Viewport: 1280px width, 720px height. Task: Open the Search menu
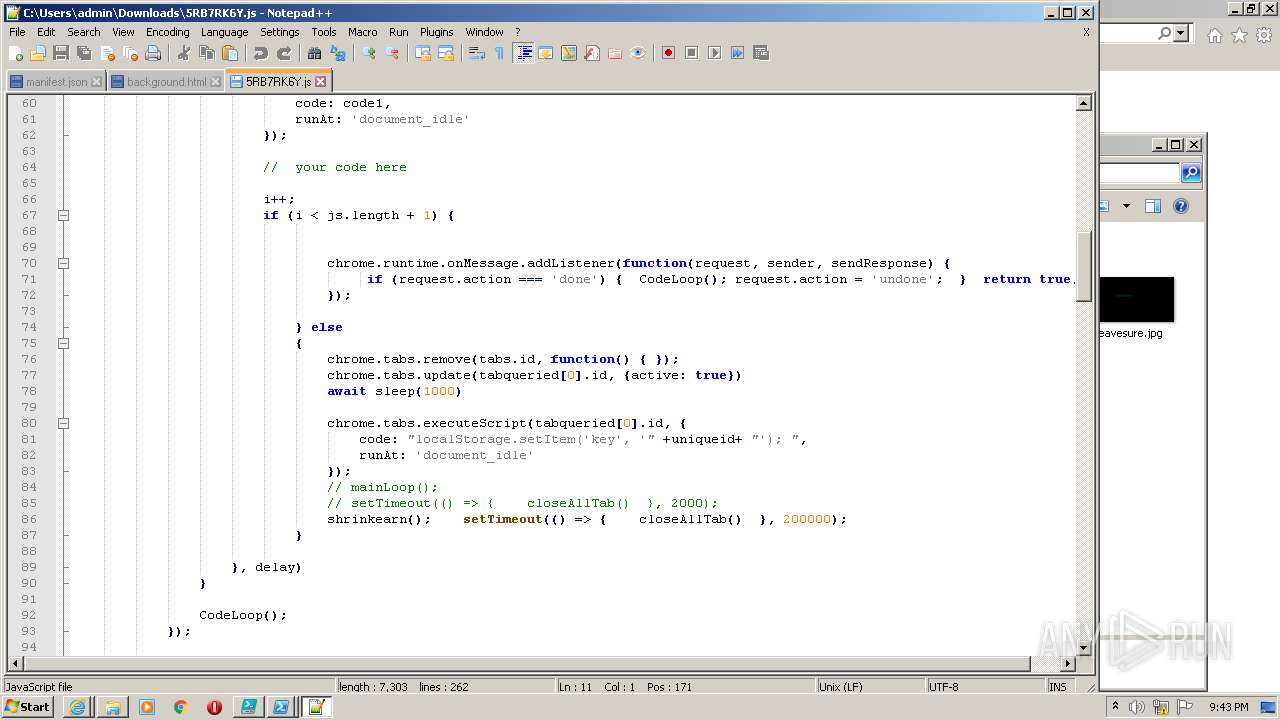click(84, 32)
